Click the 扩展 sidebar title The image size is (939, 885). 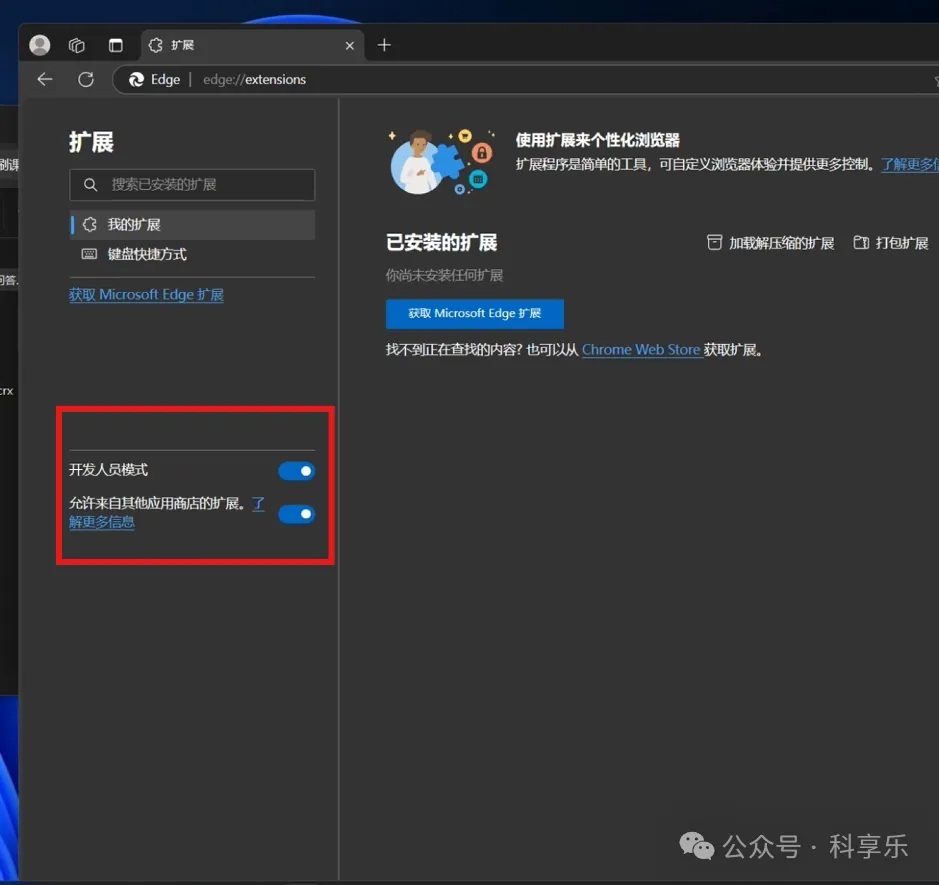tap(91, 143)
